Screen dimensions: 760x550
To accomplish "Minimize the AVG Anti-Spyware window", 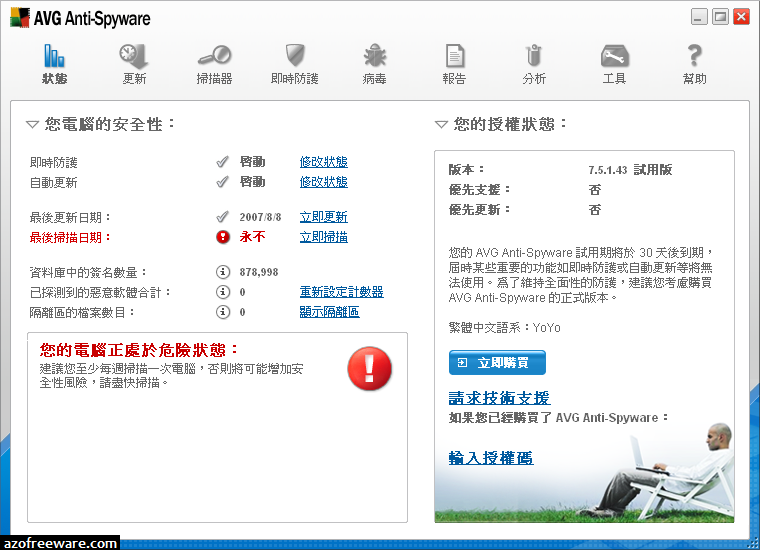I will pos(699,17).
